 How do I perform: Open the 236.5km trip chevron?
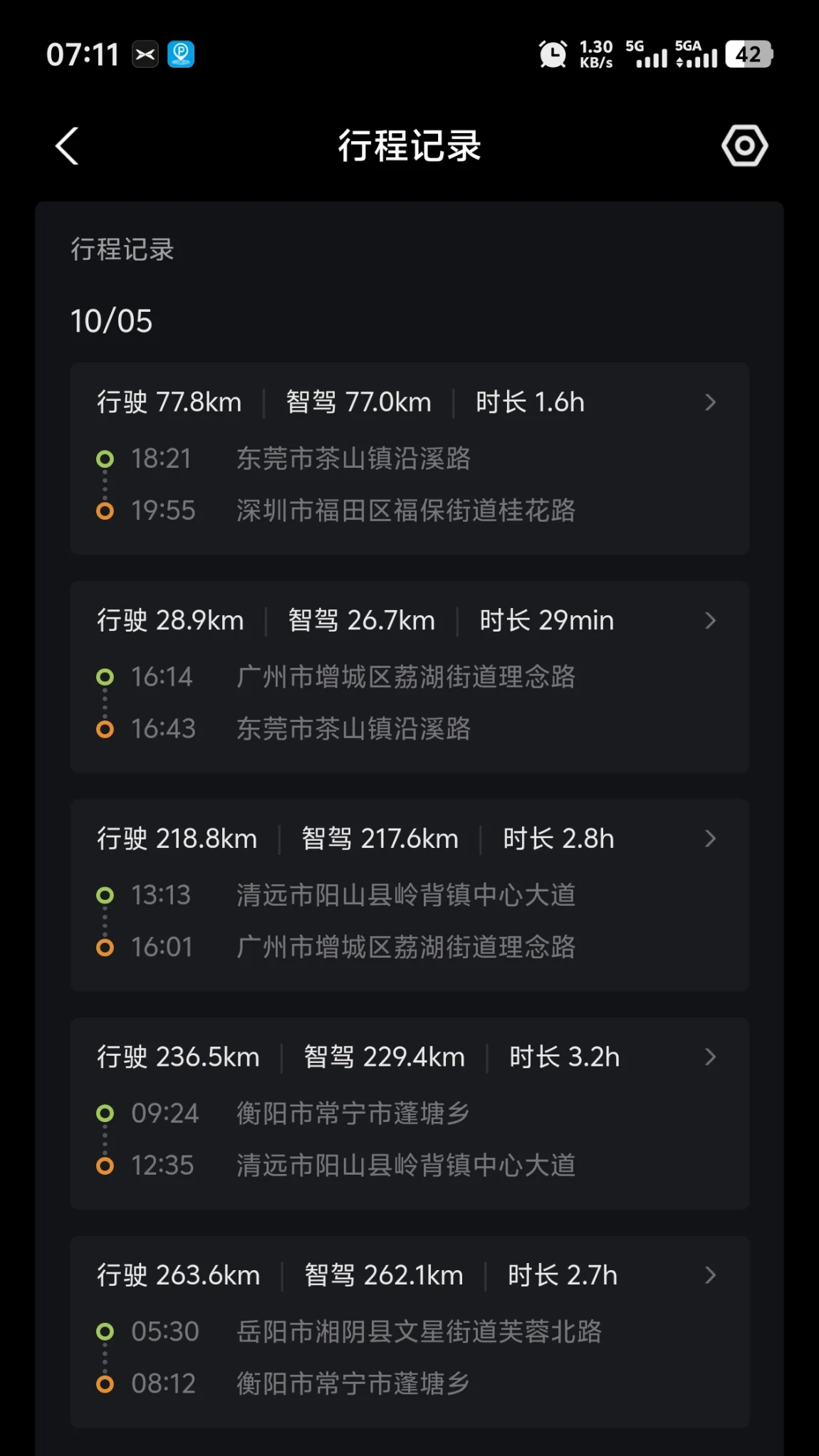(x=710, y=1057)
